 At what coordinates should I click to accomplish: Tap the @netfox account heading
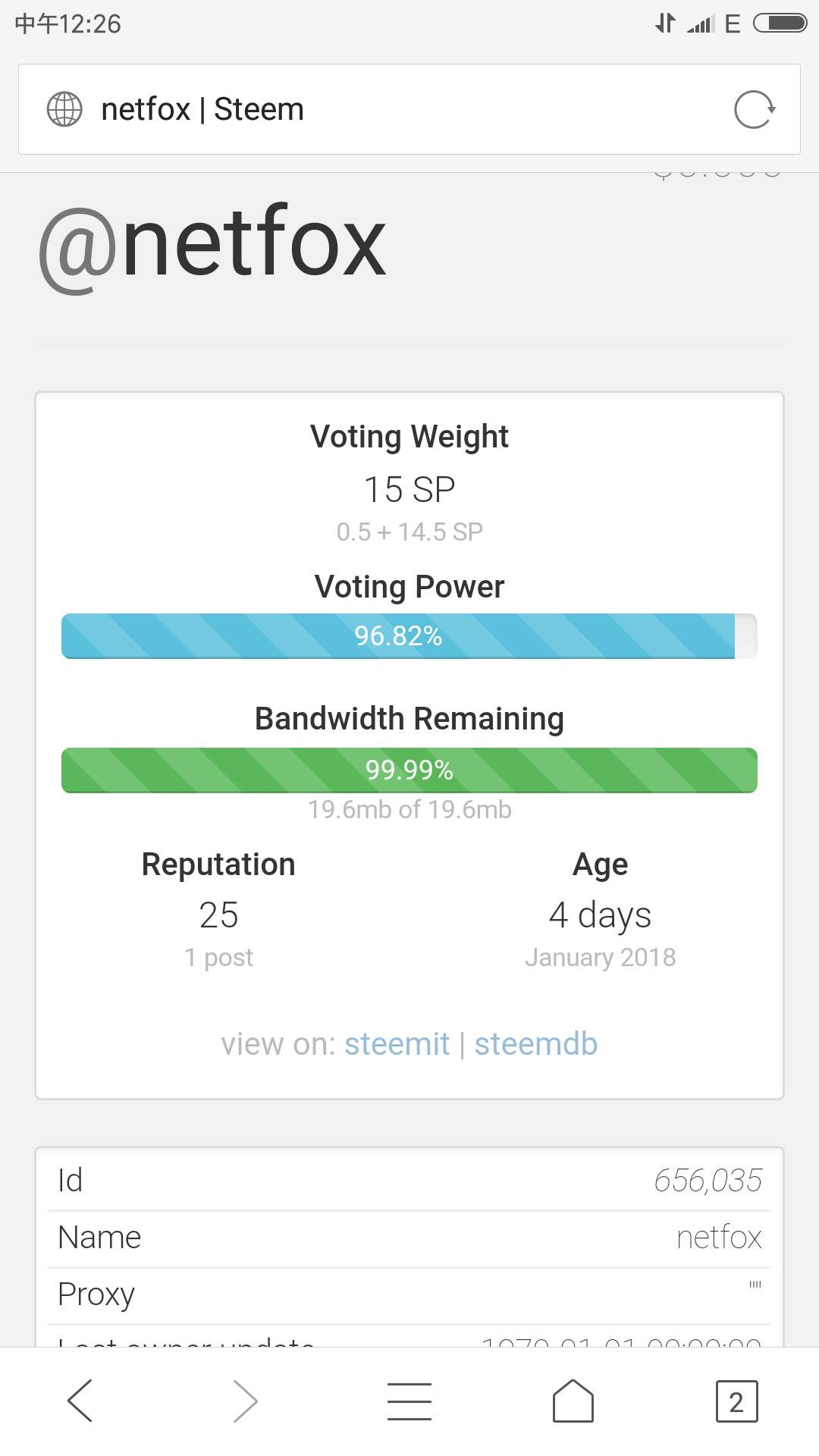pyautogui.click(x=213, y=244)
